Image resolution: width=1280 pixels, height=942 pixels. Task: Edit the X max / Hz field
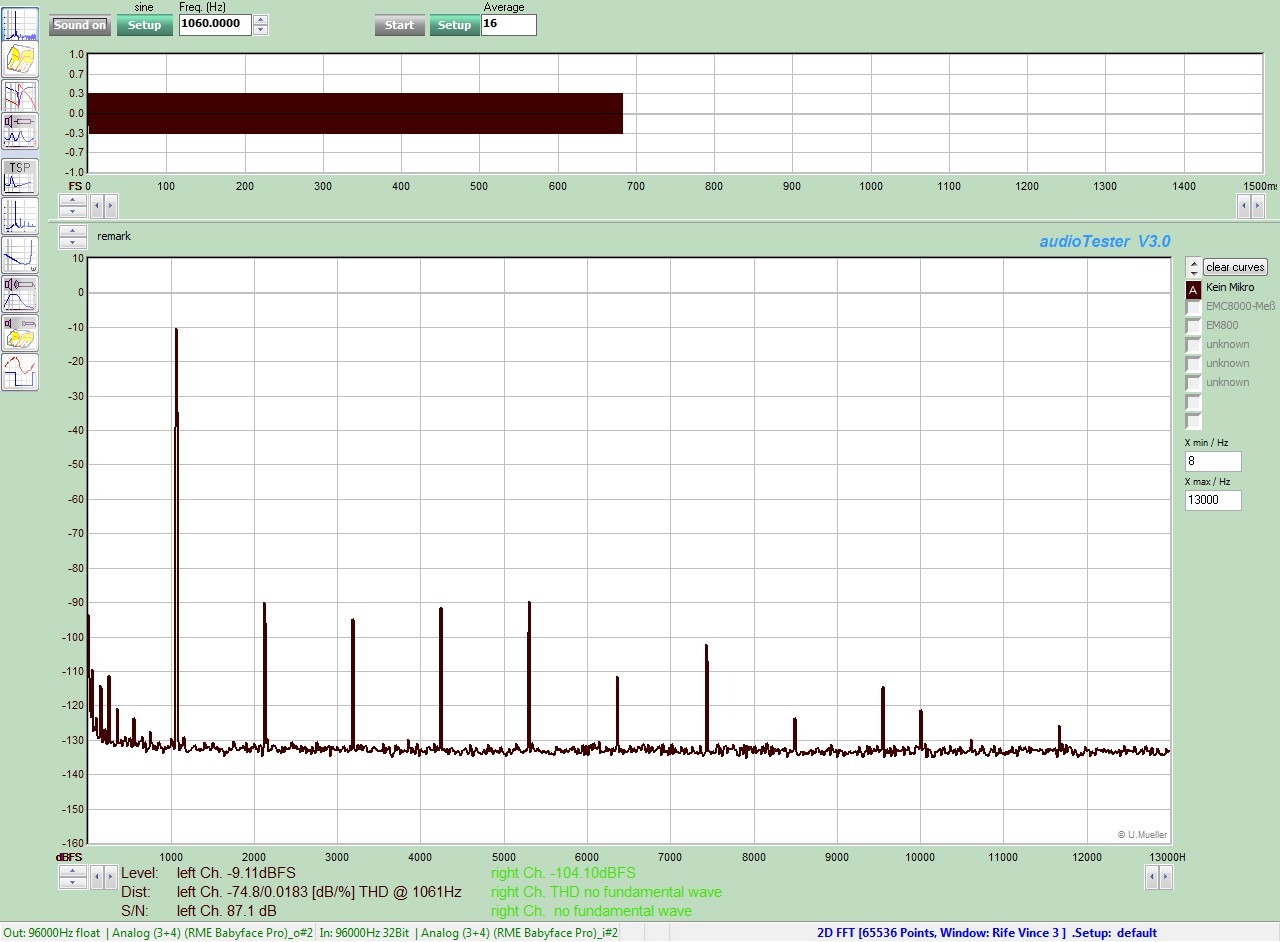(x=1213, y=500)
